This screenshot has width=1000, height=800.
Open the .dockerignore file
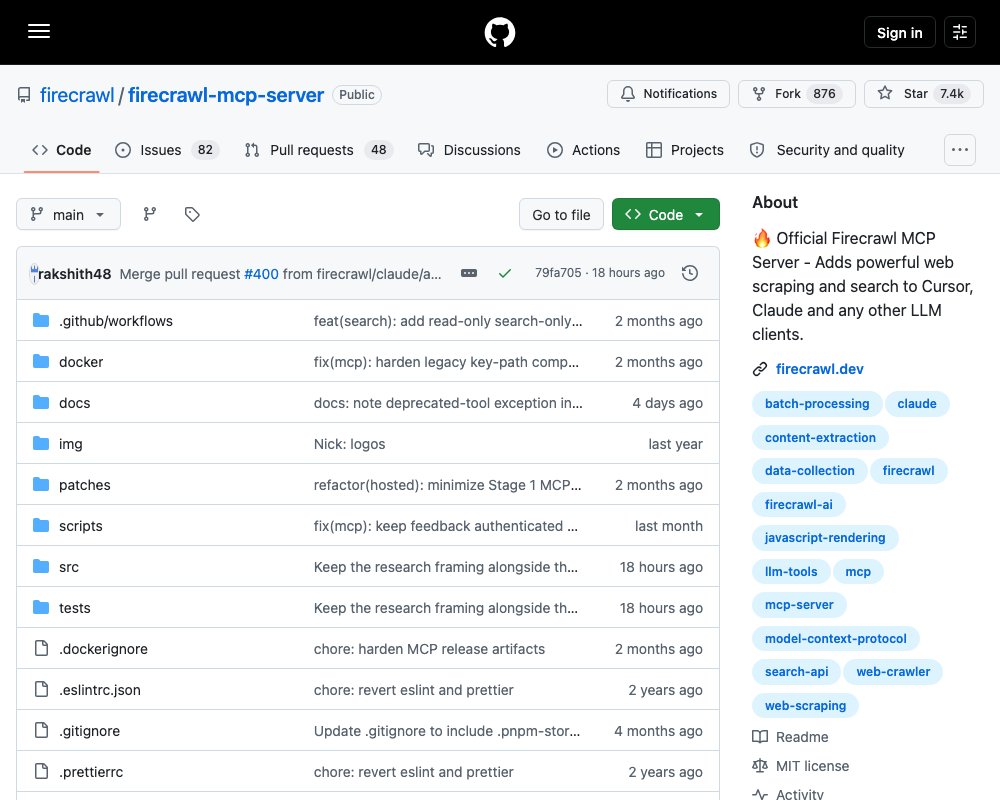pos(103,649)
